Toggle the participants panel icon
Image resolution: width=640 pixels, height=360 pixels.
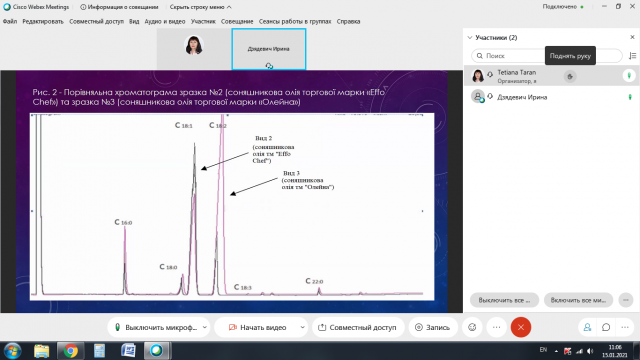click(587, 327)
